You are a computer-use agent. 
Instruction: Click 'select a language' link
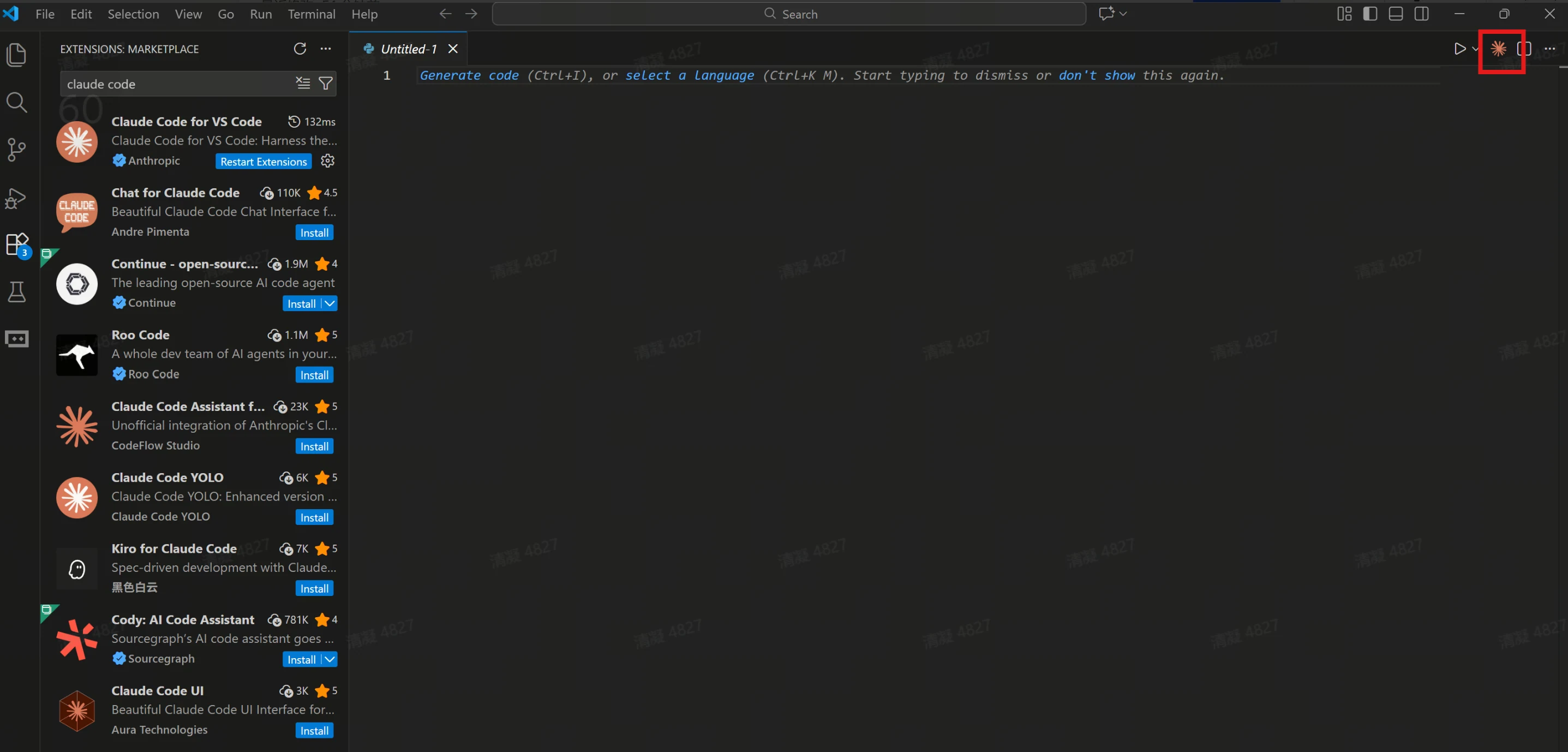pyautogui.click(x=689, y=75)
